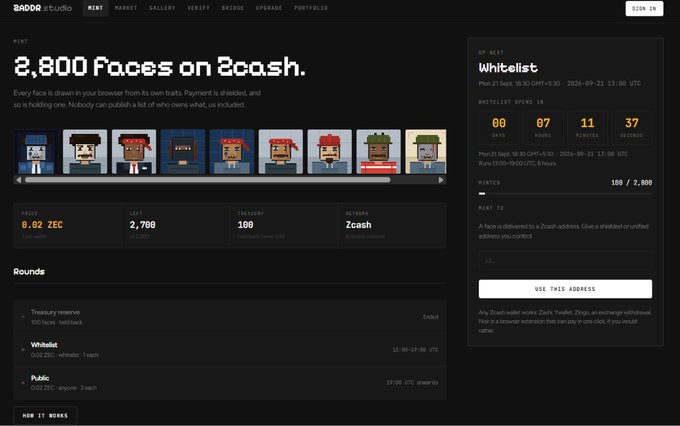Click the SIGN IN button
680x426 pixels.
[644, 9]
